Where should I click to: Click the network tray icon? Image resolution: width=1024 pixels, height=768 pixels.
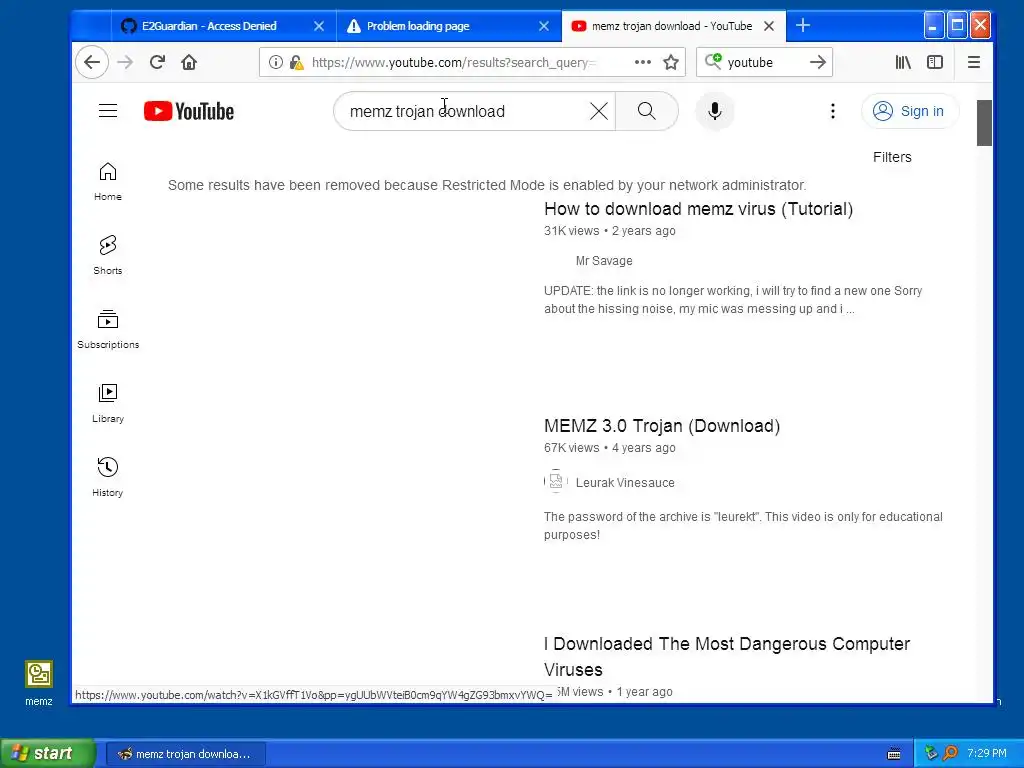[931, 753]
